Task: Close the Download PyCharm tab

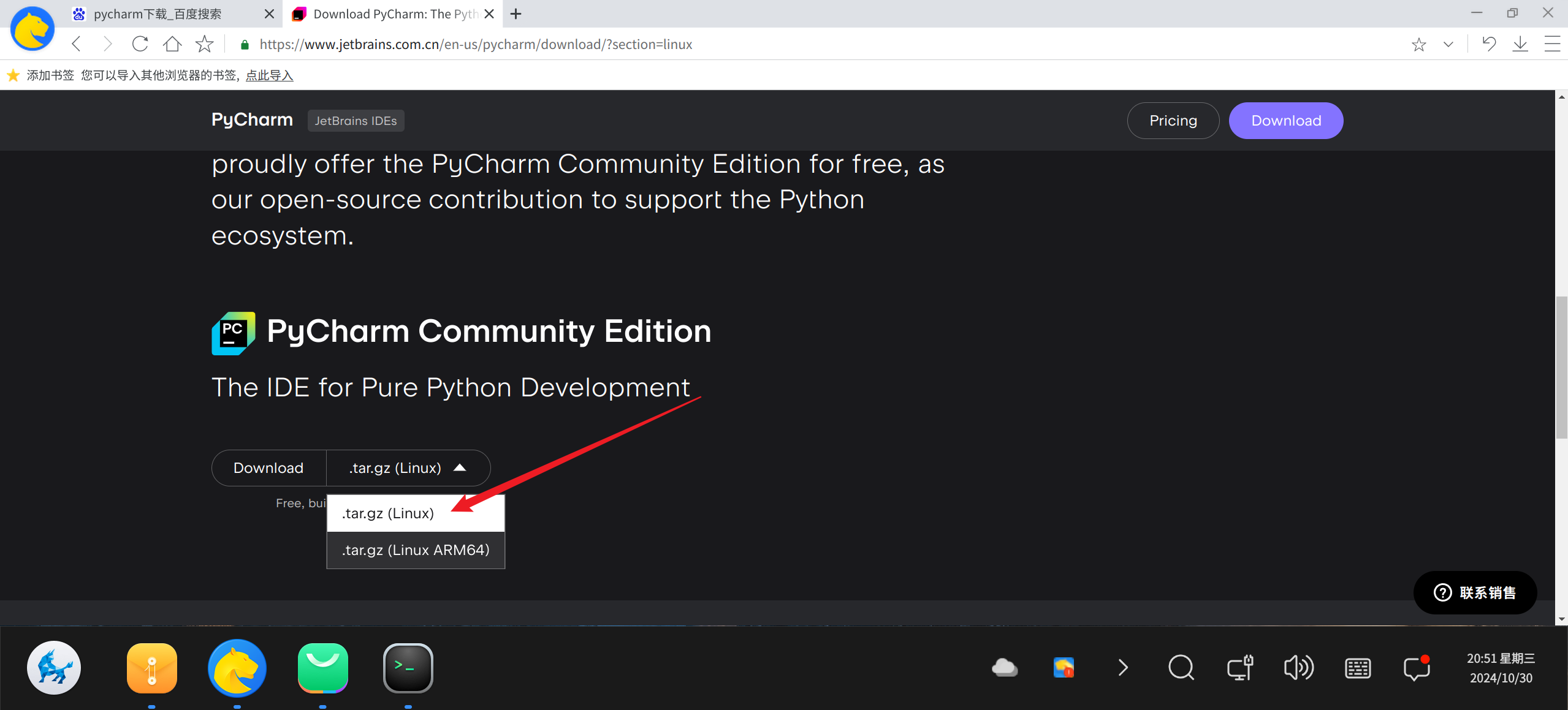Action: (489, 13)
